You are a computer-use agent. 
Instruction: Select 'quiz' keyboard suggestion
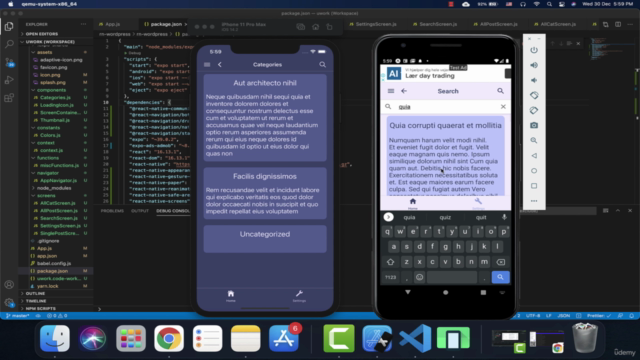tap(445, 217)
